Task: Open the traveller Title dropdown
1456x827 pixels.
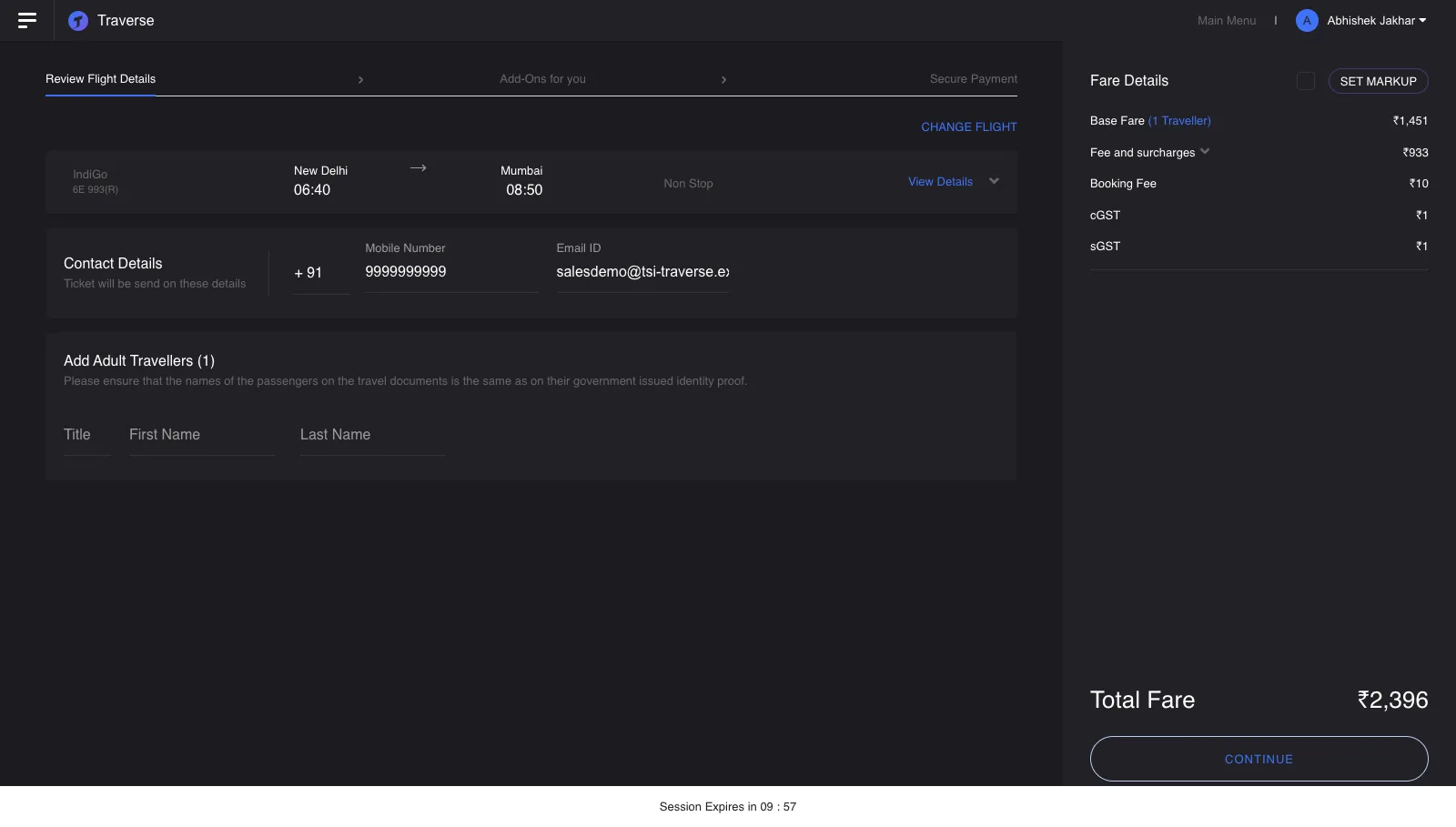Action: pos(86,436)
